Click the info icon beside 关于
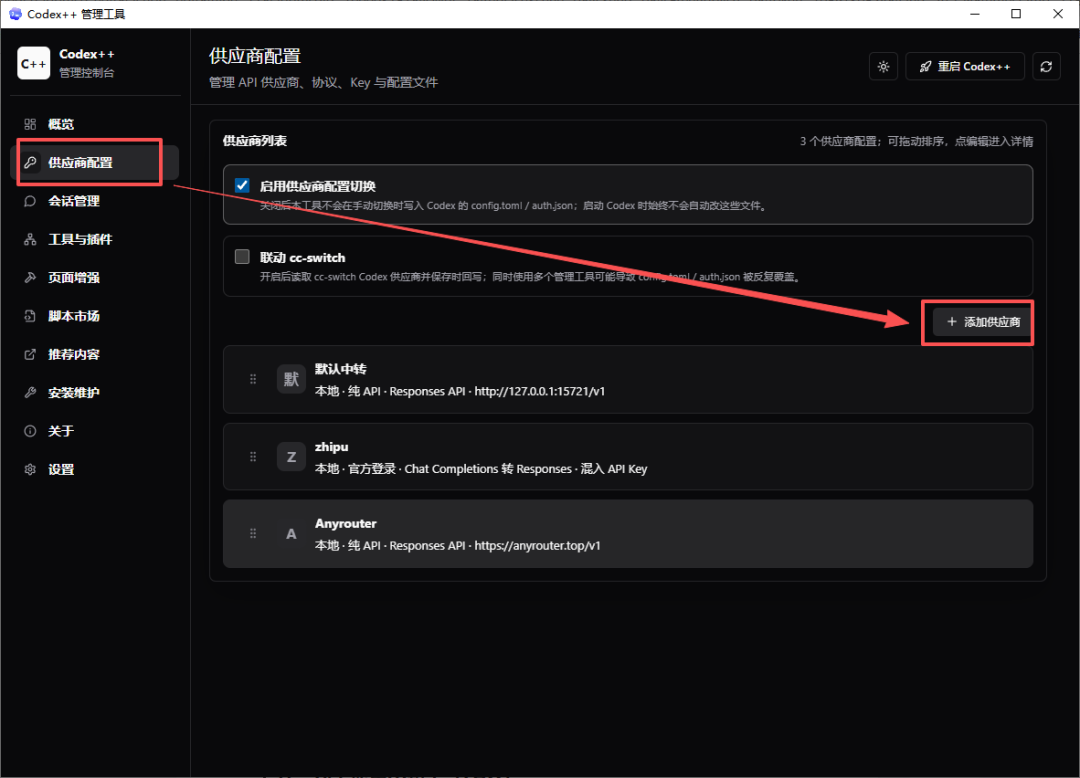The image size is (1080, 778). (30, 431)
